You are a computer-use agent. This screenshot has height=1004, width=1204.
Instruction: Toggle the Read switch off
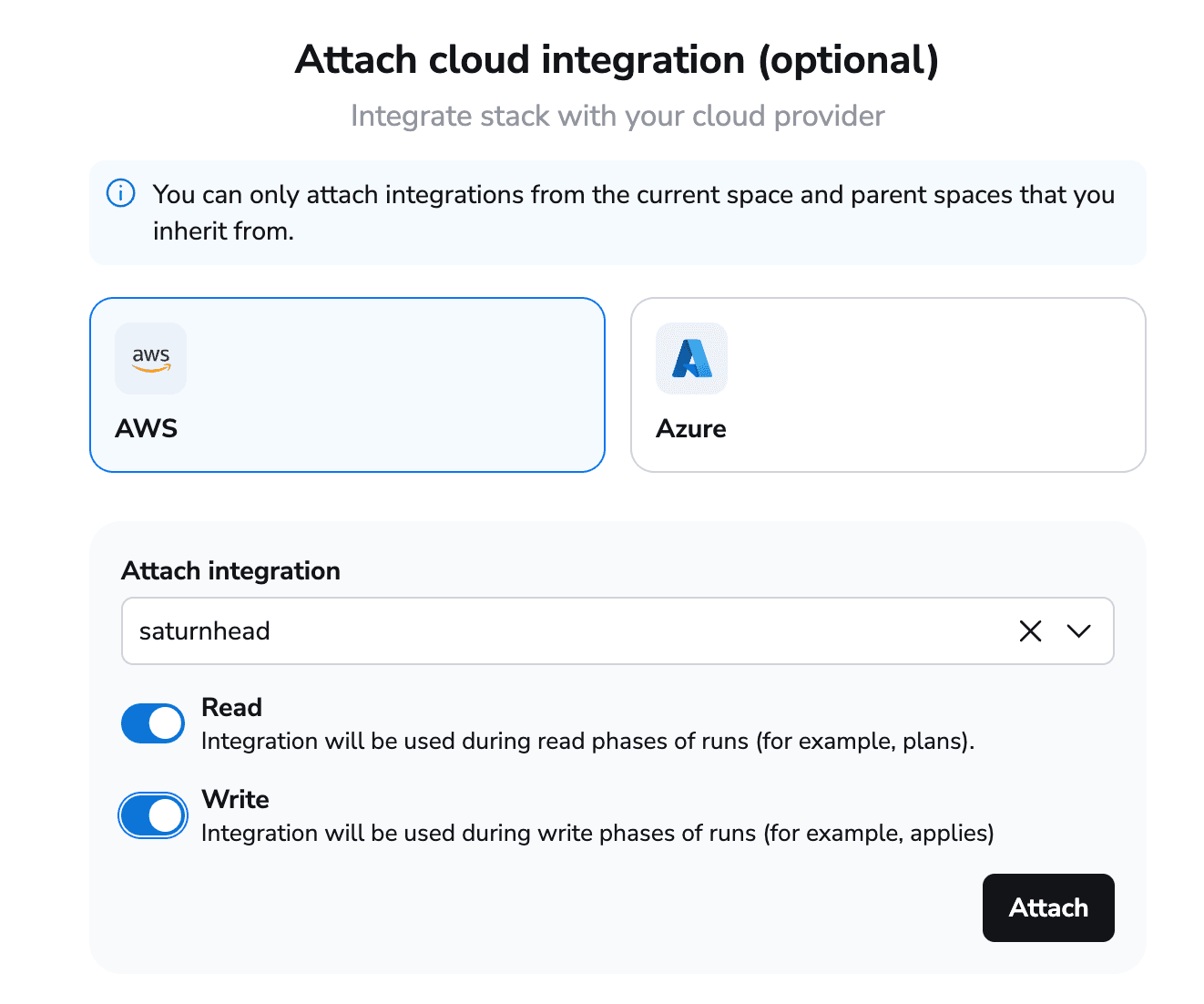click(153, 723)
